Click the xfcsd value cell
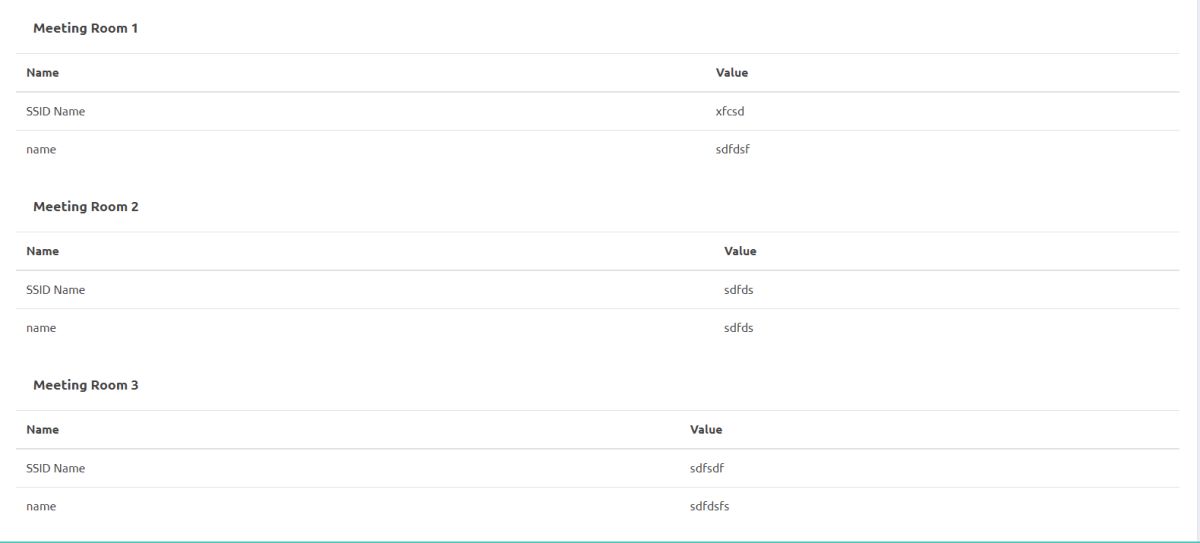The image size is (1200, 543). 730,112
